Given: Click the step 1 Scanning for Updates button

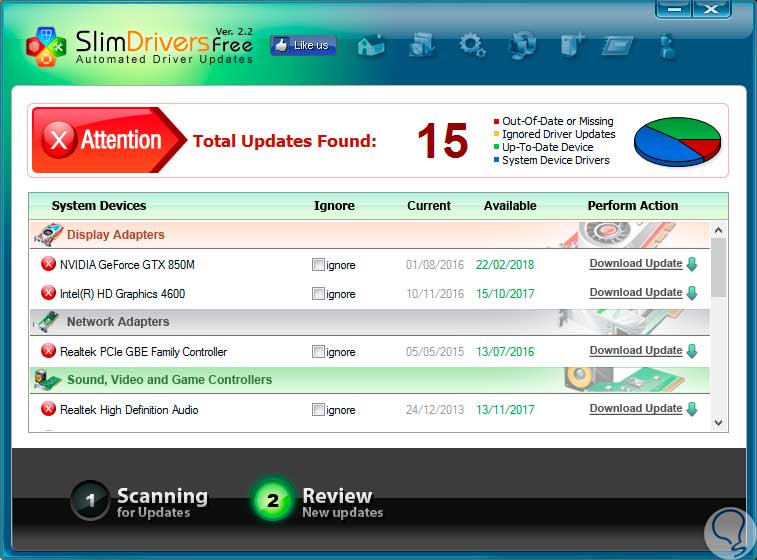Looking at the screenshot, I should point(140,502).
